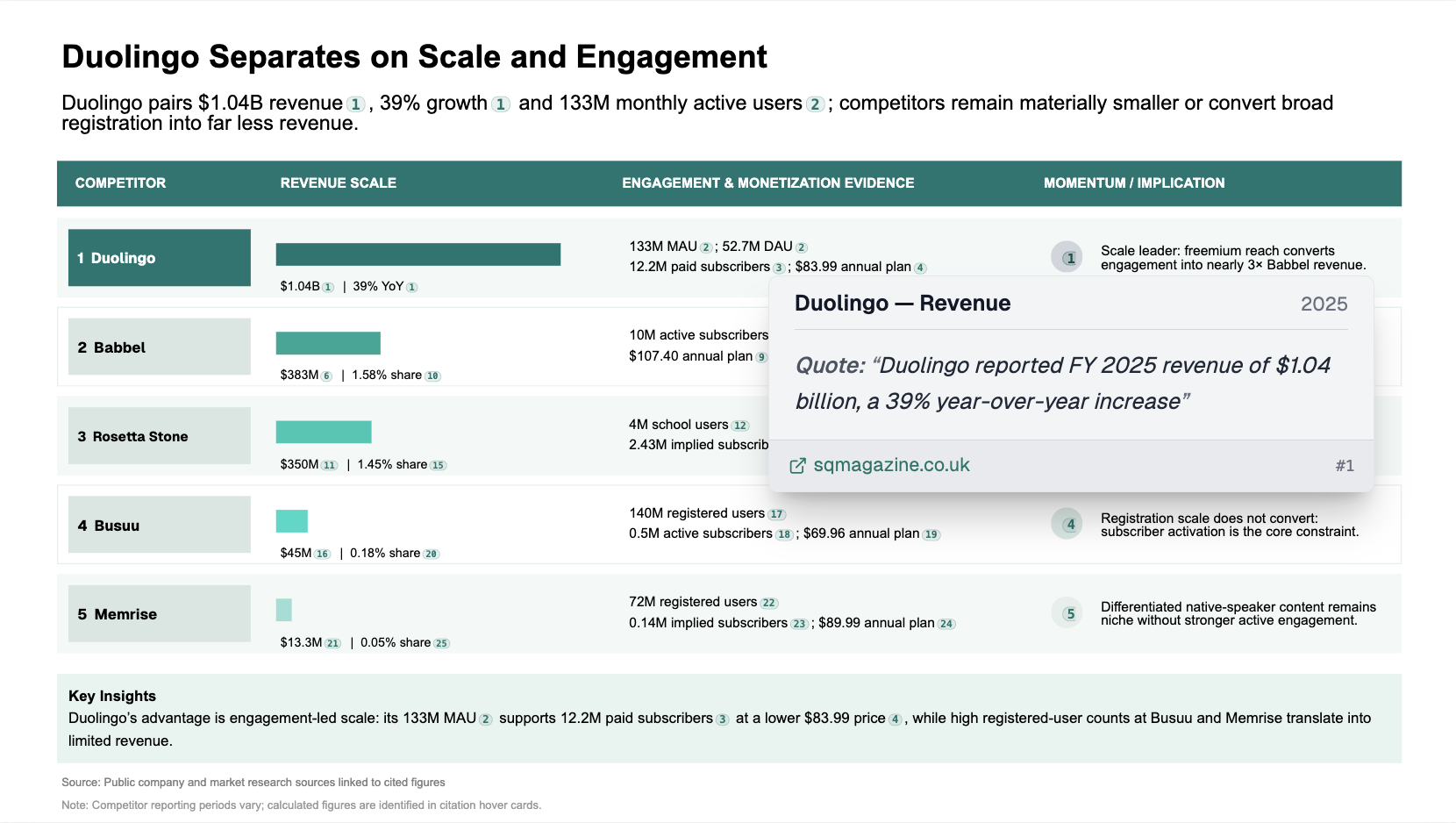Viewport: 1456px width, 823px height.
Task: Open citation 20 beside "0.18% share"
Action: click(x=432, y=554)
